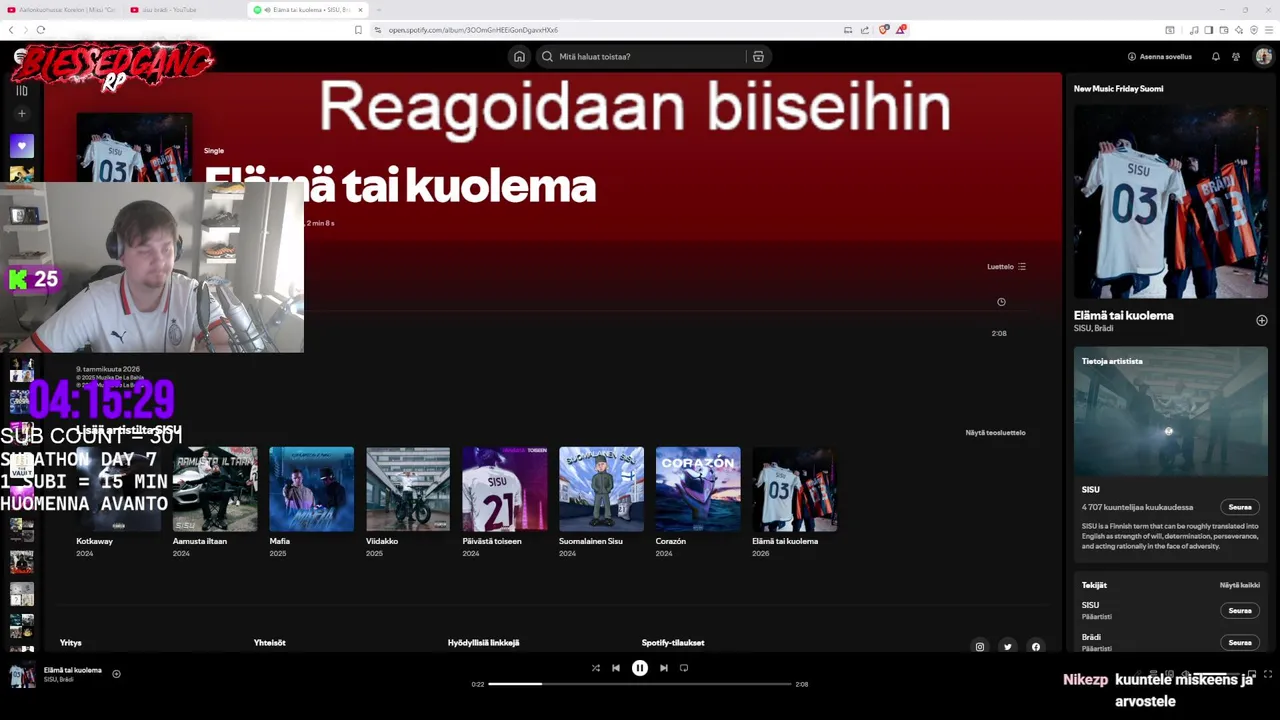
Task: Open Liked Songs in library sidebar
Action: pyautogui.click(x=21, y=146)
